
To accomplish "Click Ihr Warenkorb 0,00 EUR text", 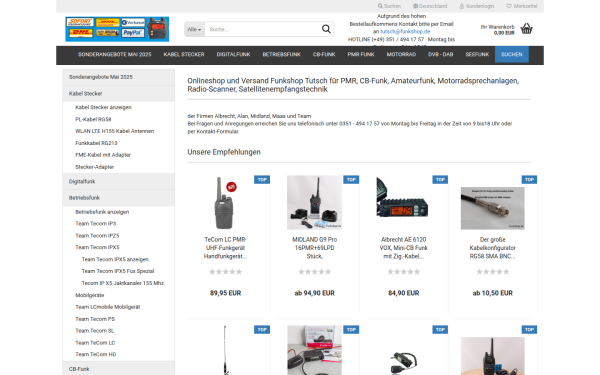I will pos(497,30).
